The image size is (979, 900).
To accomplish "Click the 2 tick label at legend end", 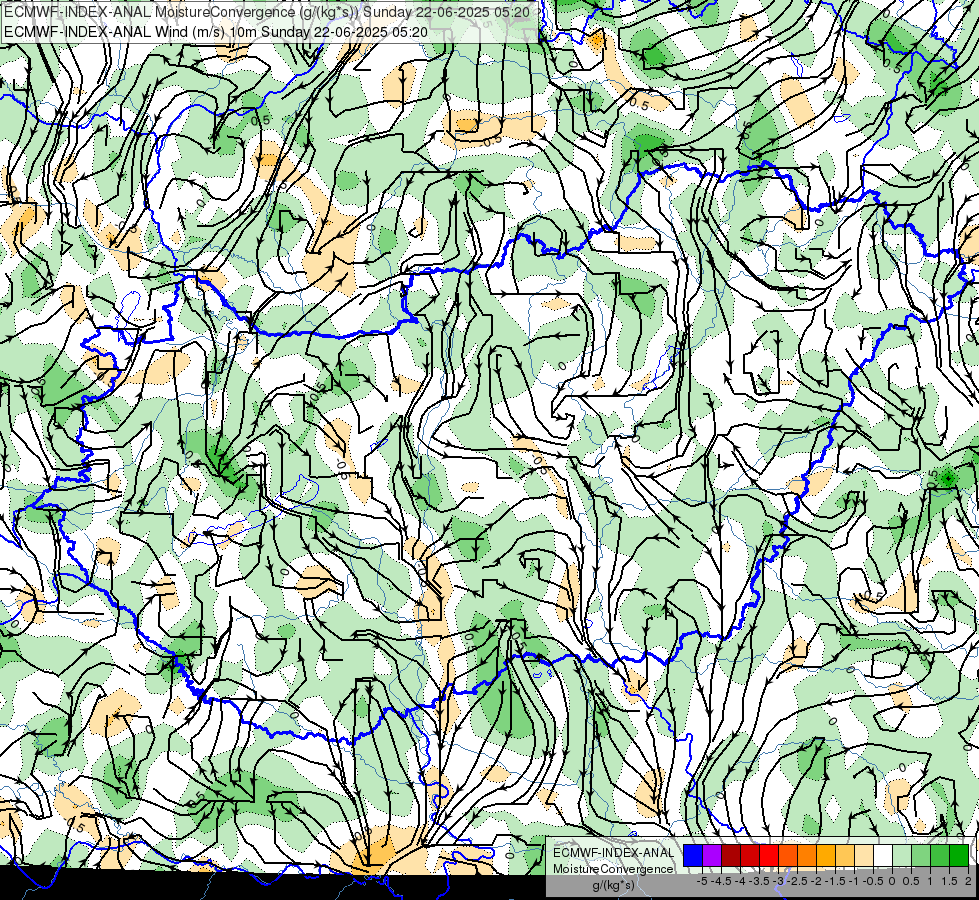I will coord(969,881).
